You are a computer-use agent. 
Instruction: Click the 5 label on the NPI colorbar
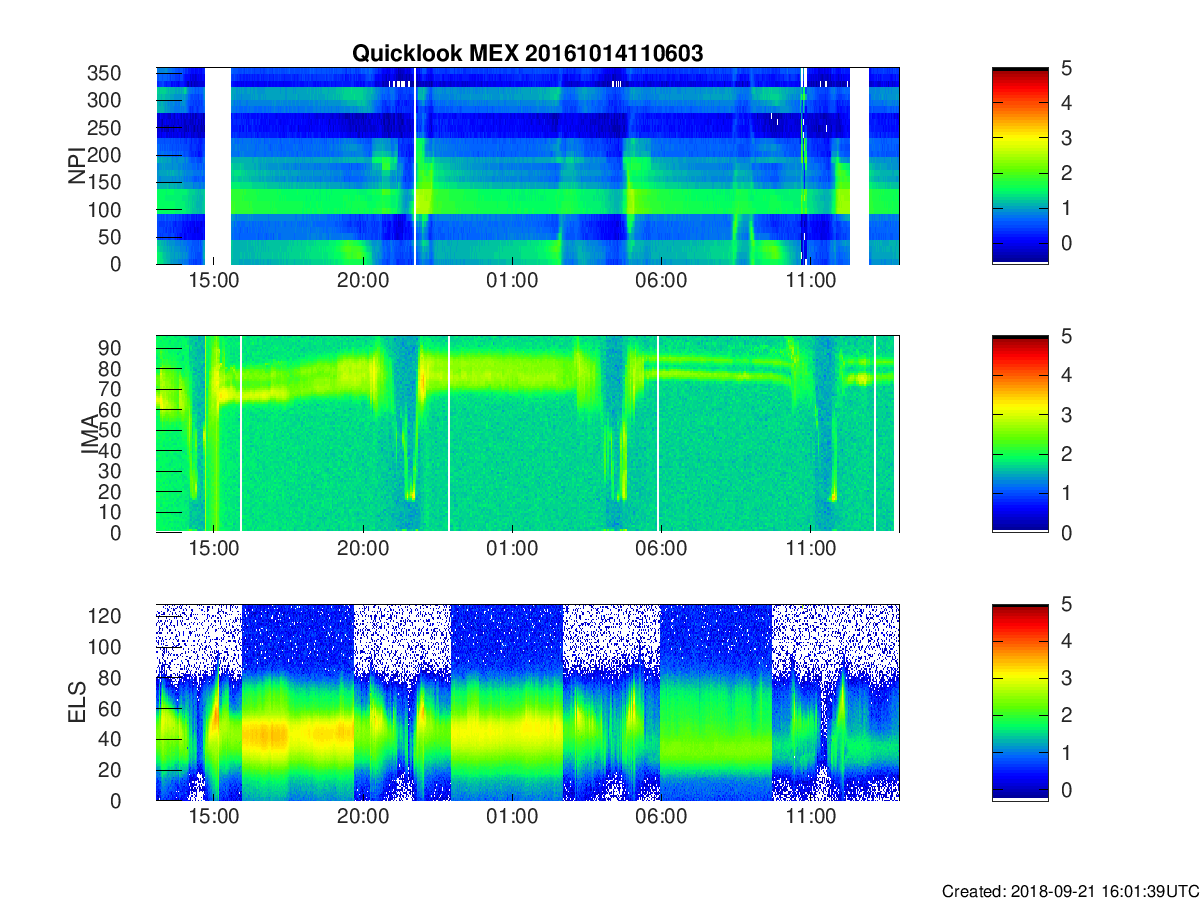coord(1066,68)
